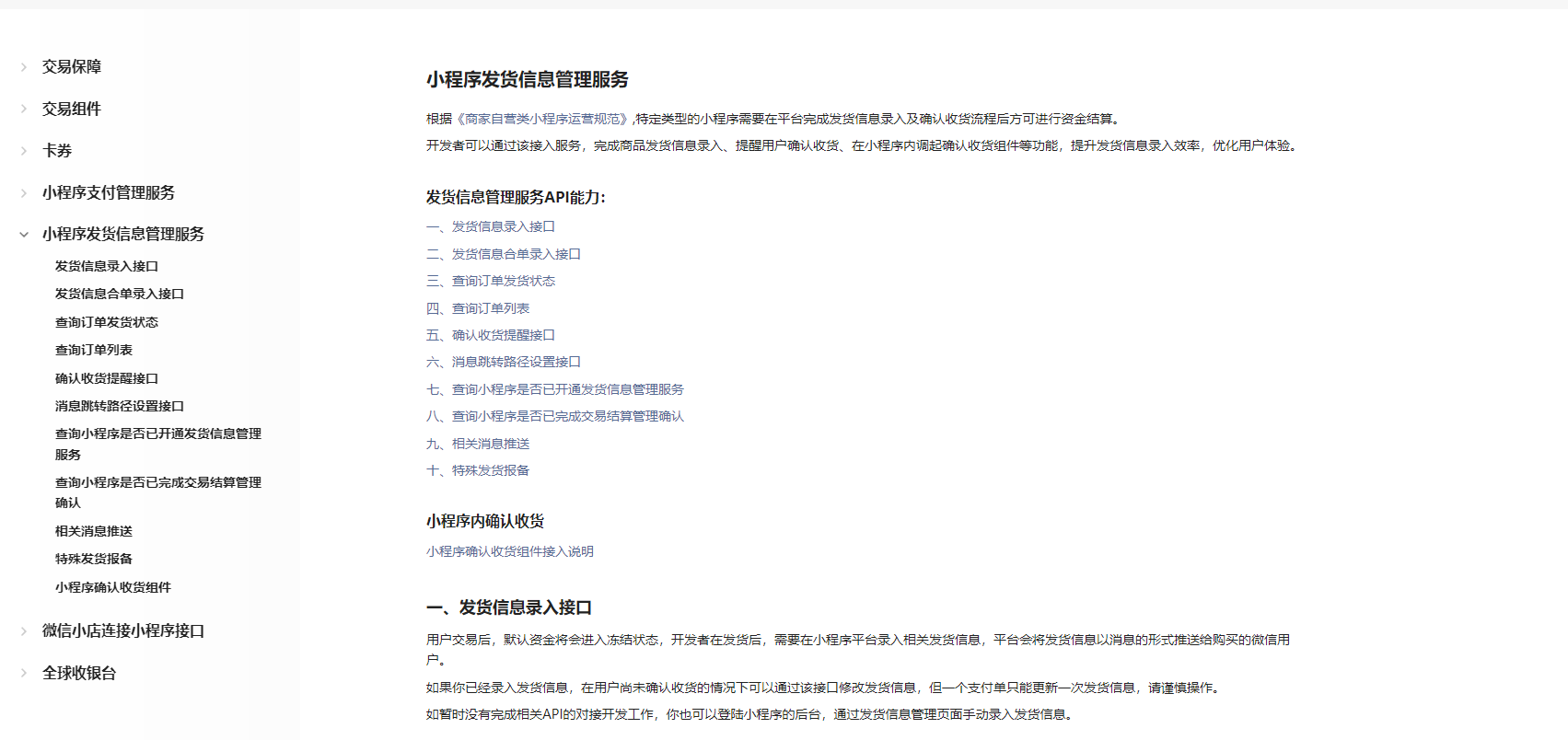
Task: Open 发货信息合单录入接口 in the sidebar tree
Action: coord(120,294)
